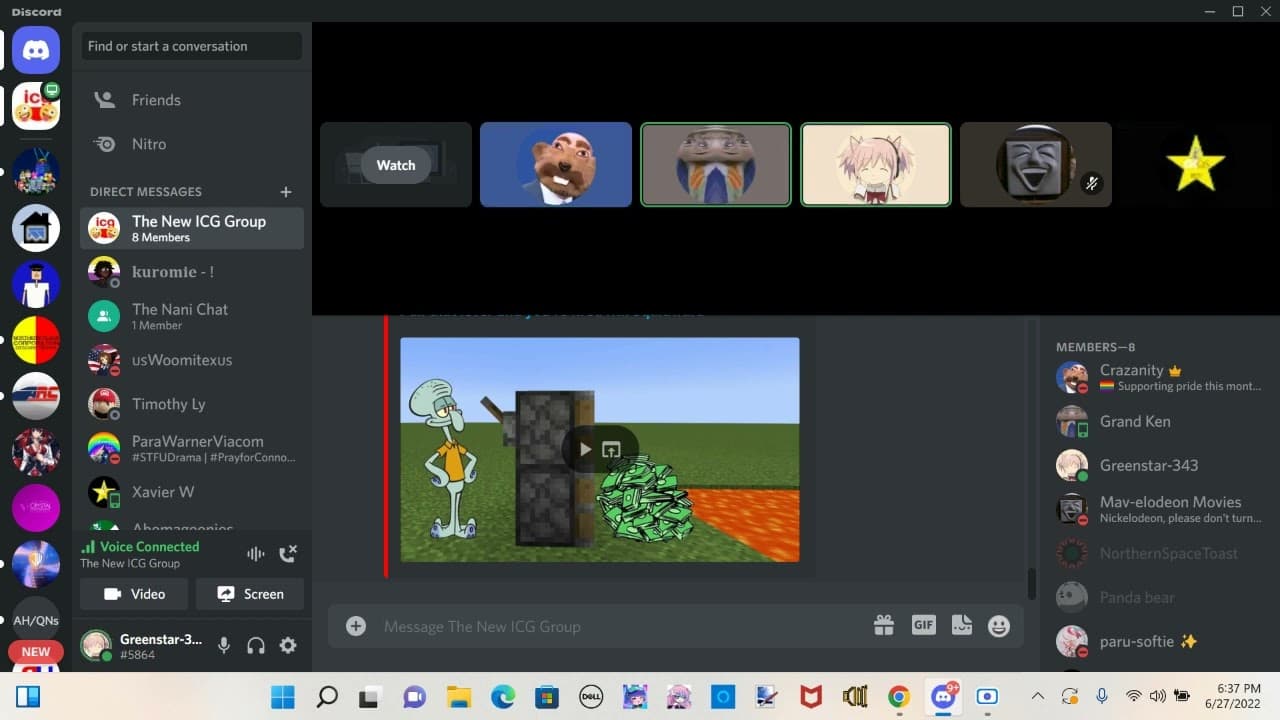
Task: Open the Discord Home button
Action: coord(36,49)
